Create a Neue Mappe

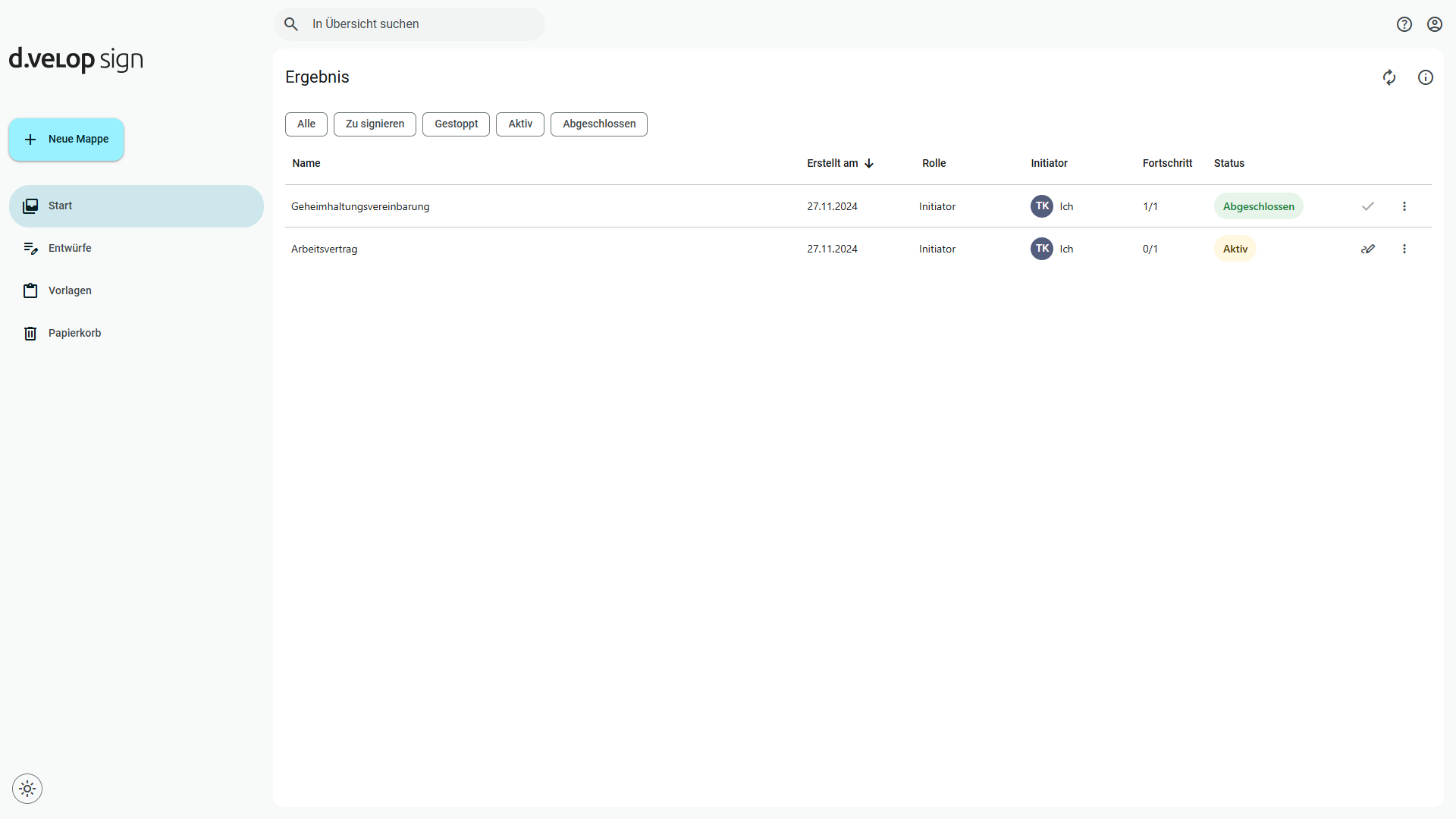pyautogui.click(x=65, y=139)
